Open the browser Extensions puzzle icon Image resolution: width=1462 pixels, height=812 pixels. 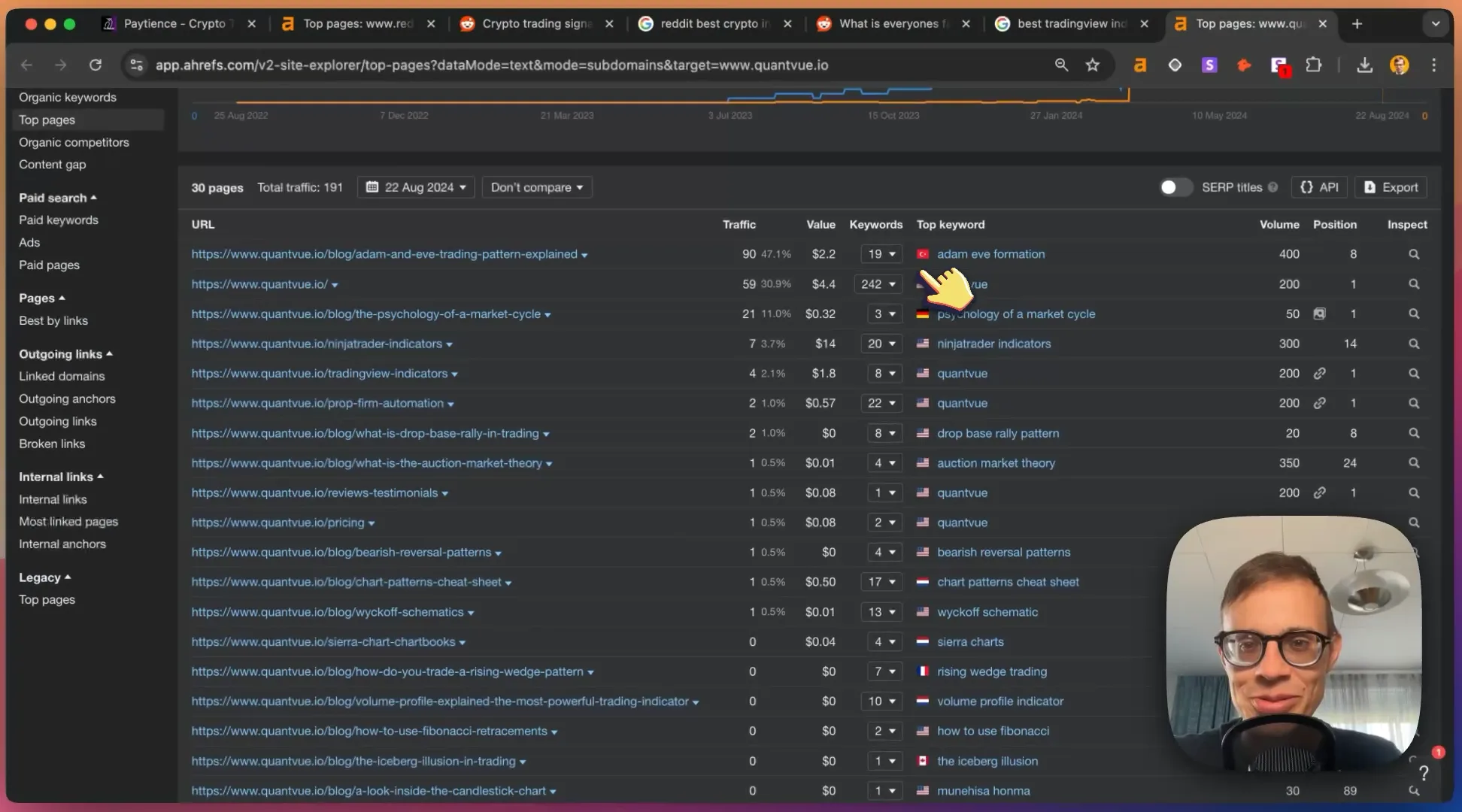(1313, 65)
